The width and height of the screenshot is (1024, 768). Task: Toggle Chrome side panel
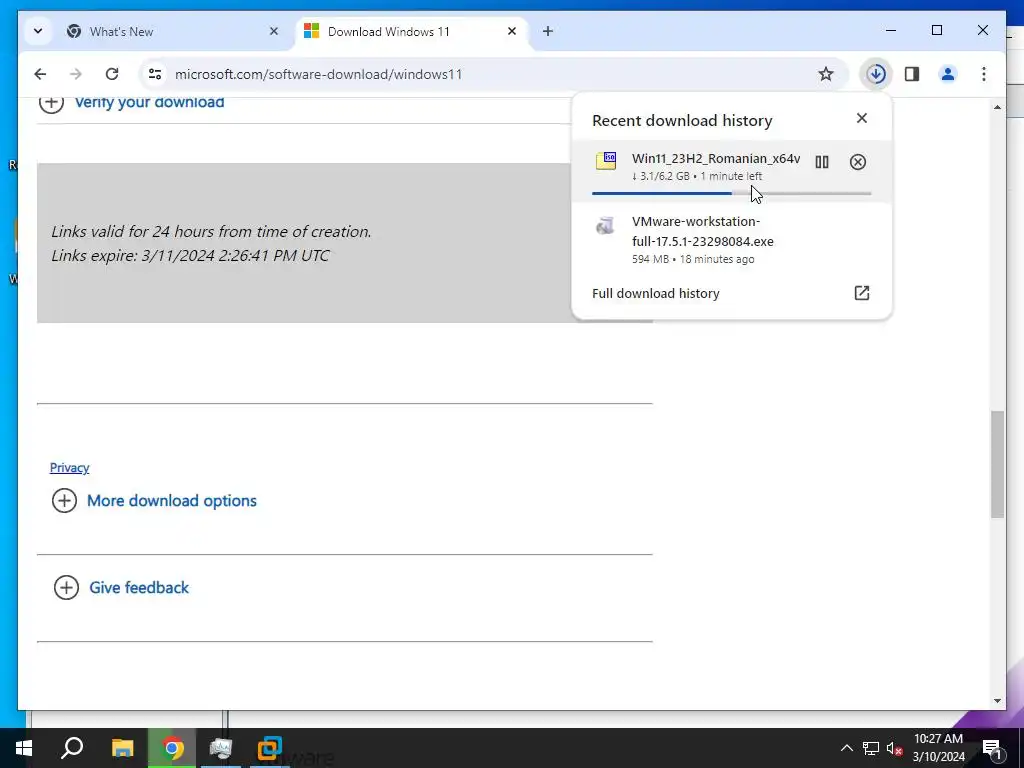(x=912, y=74)
